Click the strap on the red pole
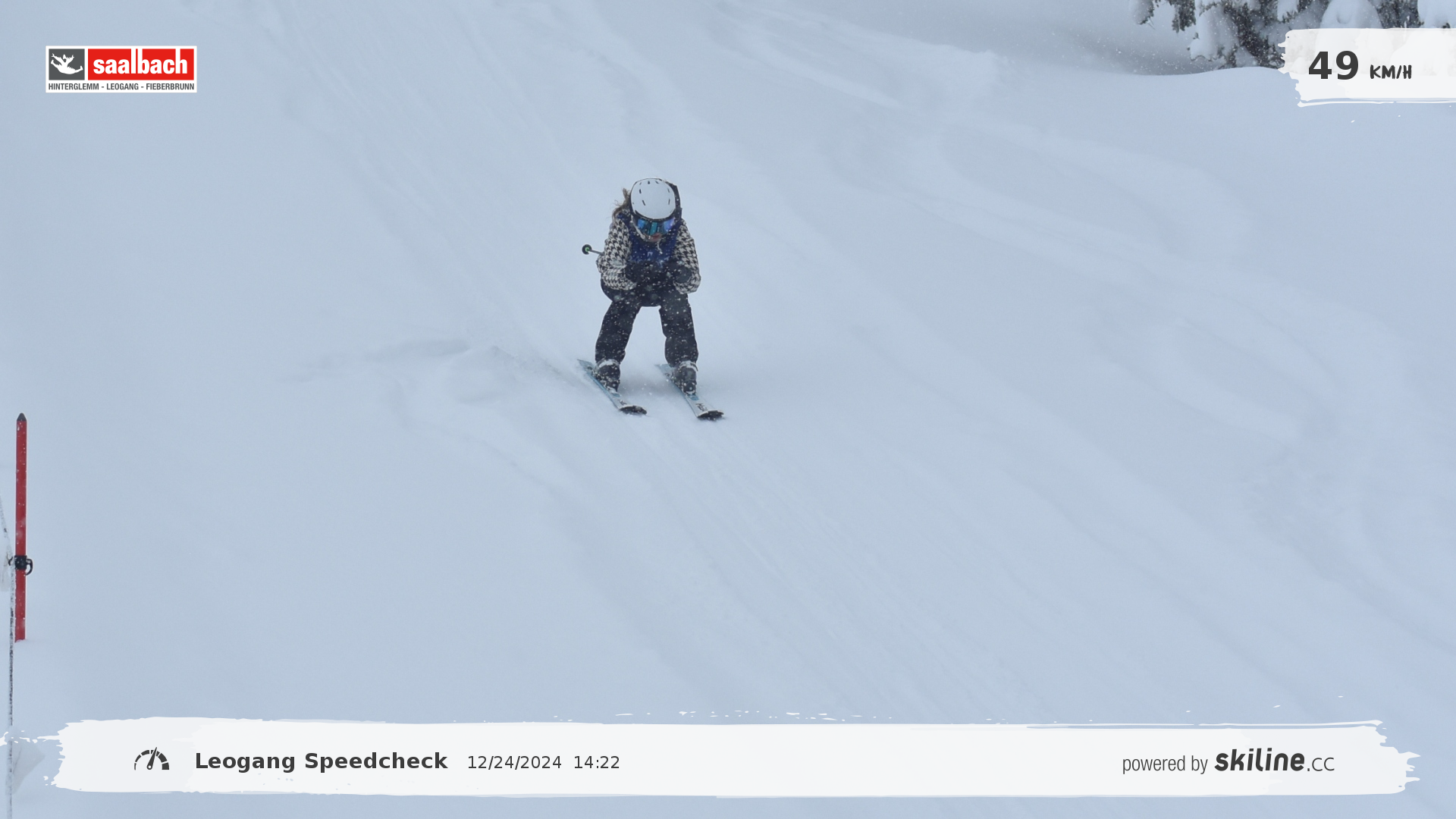1456x819 pixels. tap(21, 564)
